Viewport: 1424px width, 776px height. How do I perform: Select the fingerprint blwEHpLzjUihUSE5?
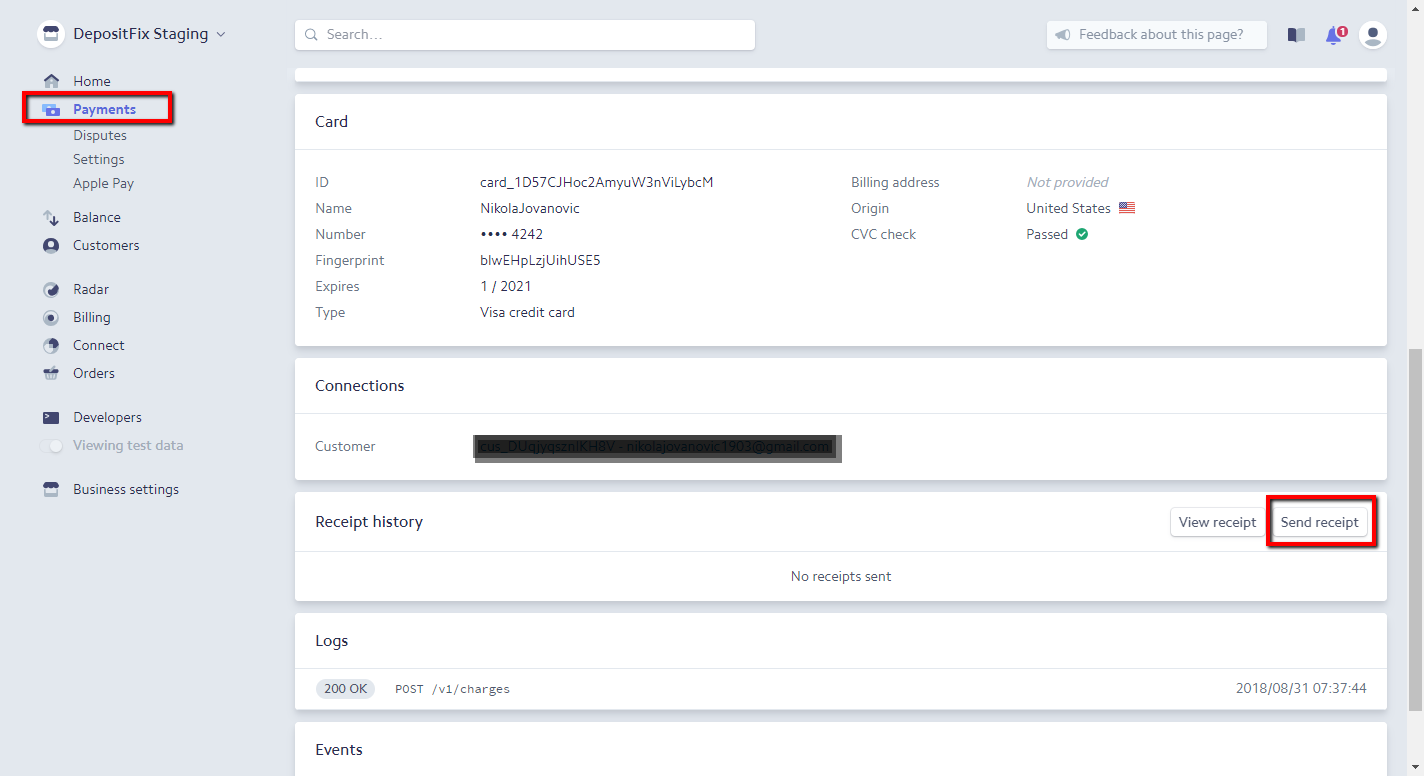tap(540, 260)
